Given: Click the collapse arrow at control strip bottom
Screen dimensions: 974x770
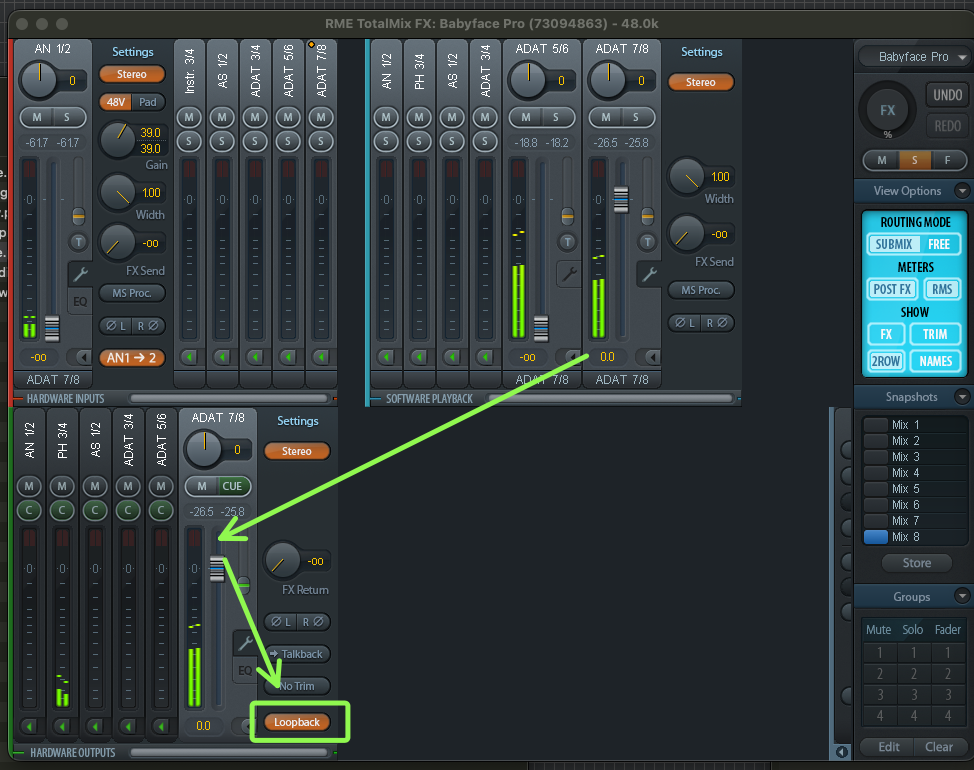Looking at the screenshot, I should click(842, 751).
